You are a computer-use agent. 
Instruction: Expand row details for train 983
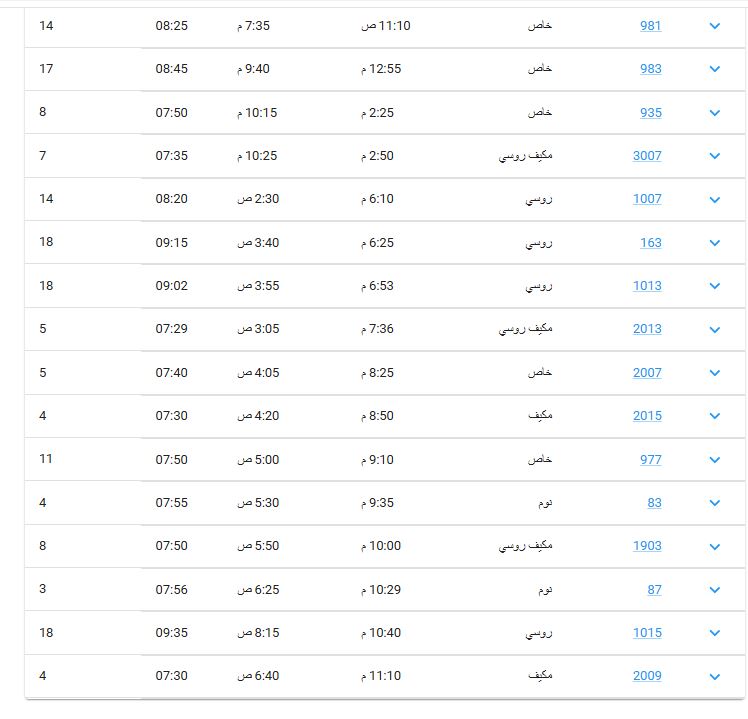(x=714, y=69)
